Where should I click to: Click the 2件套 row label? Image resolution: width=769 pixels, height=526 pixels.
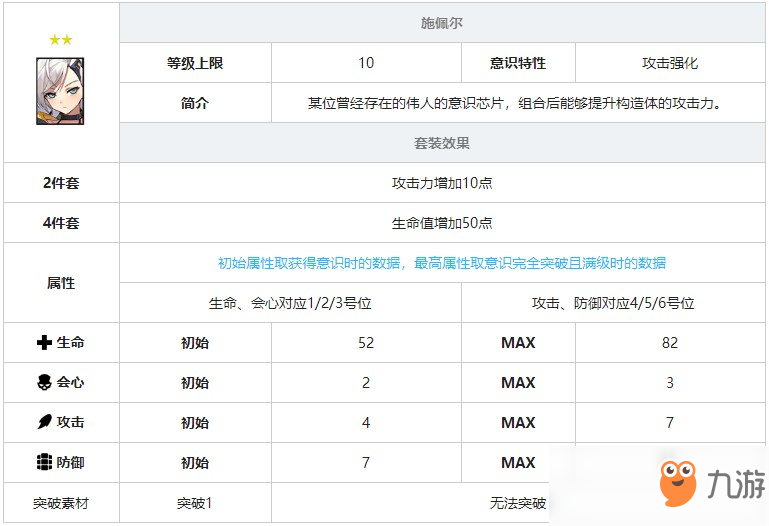[61, 183]
